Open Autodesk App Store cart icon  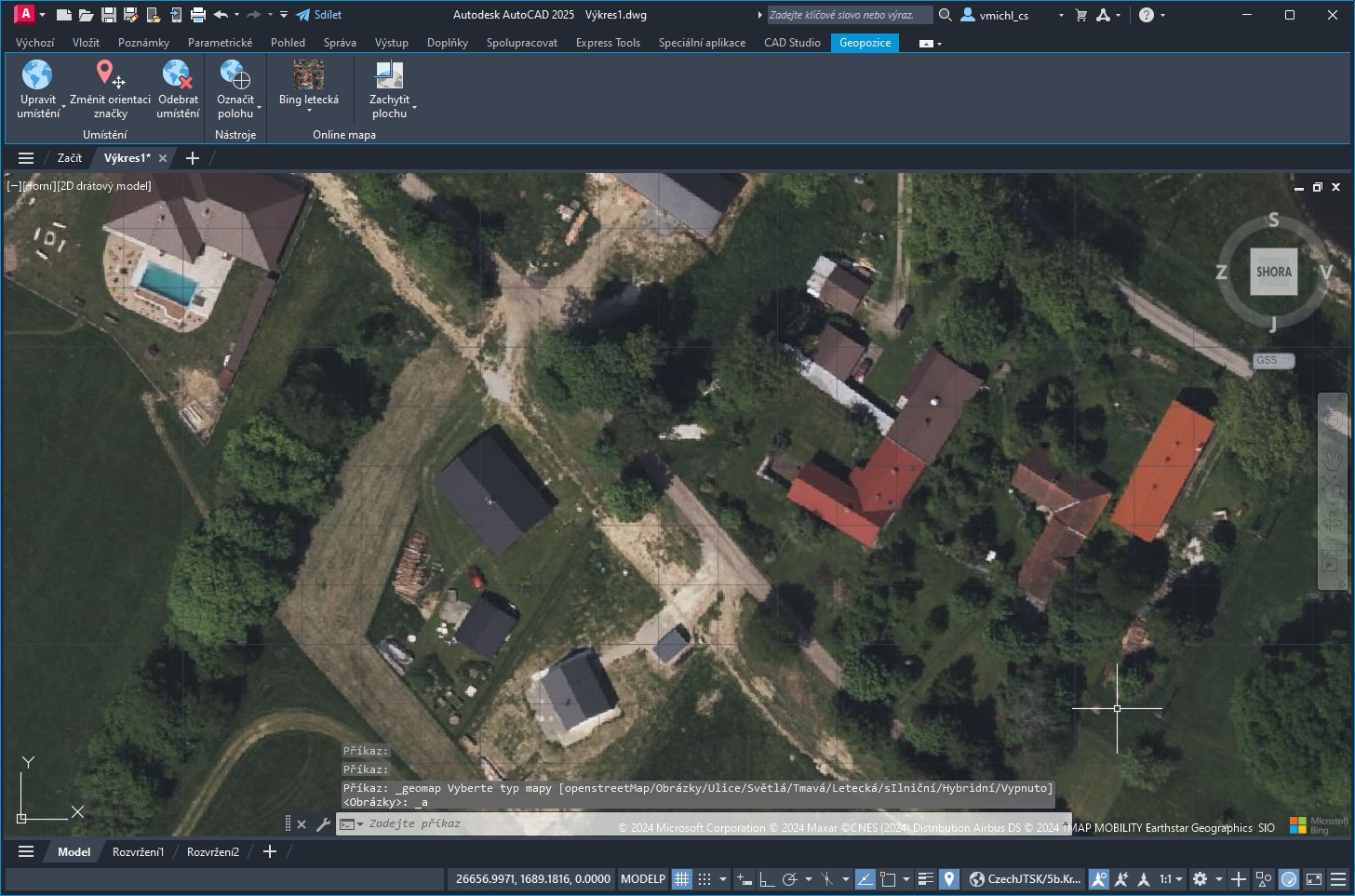pos(1080,15)
